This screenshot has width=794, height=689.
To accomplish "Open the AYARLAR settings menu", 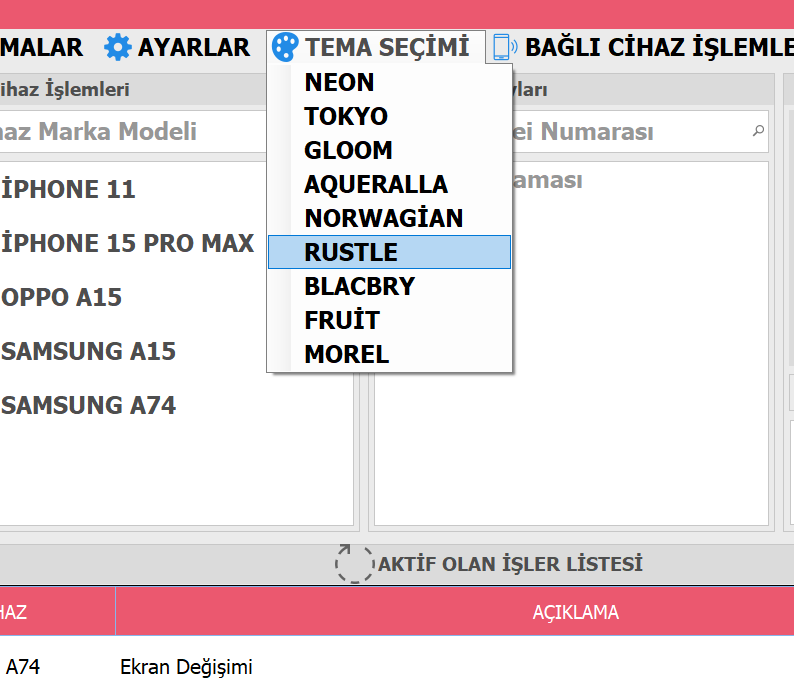I will pos(193,47).
